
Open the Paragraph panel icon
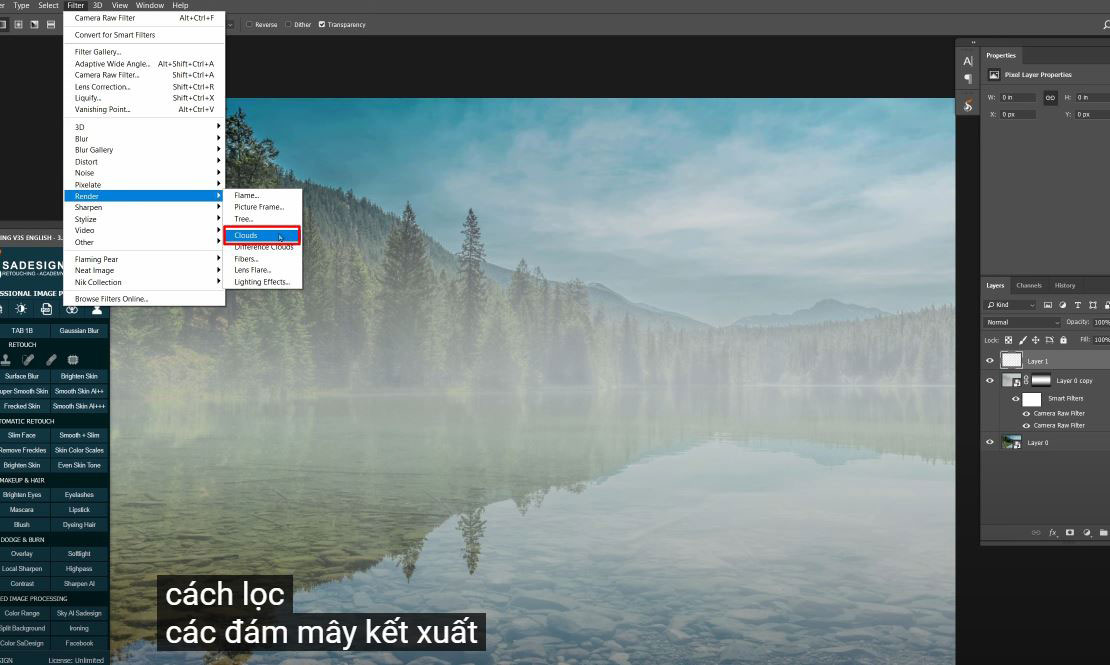click(968, 79)
